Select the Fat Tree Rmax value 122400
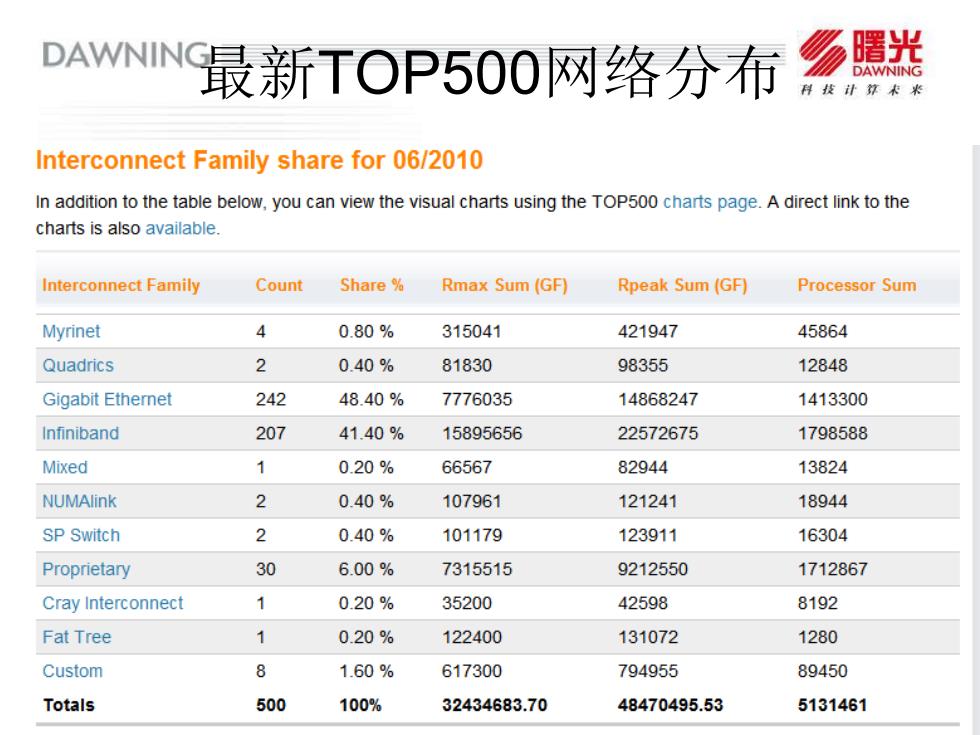The image size is (980, 735). click(x=472, y=638)
